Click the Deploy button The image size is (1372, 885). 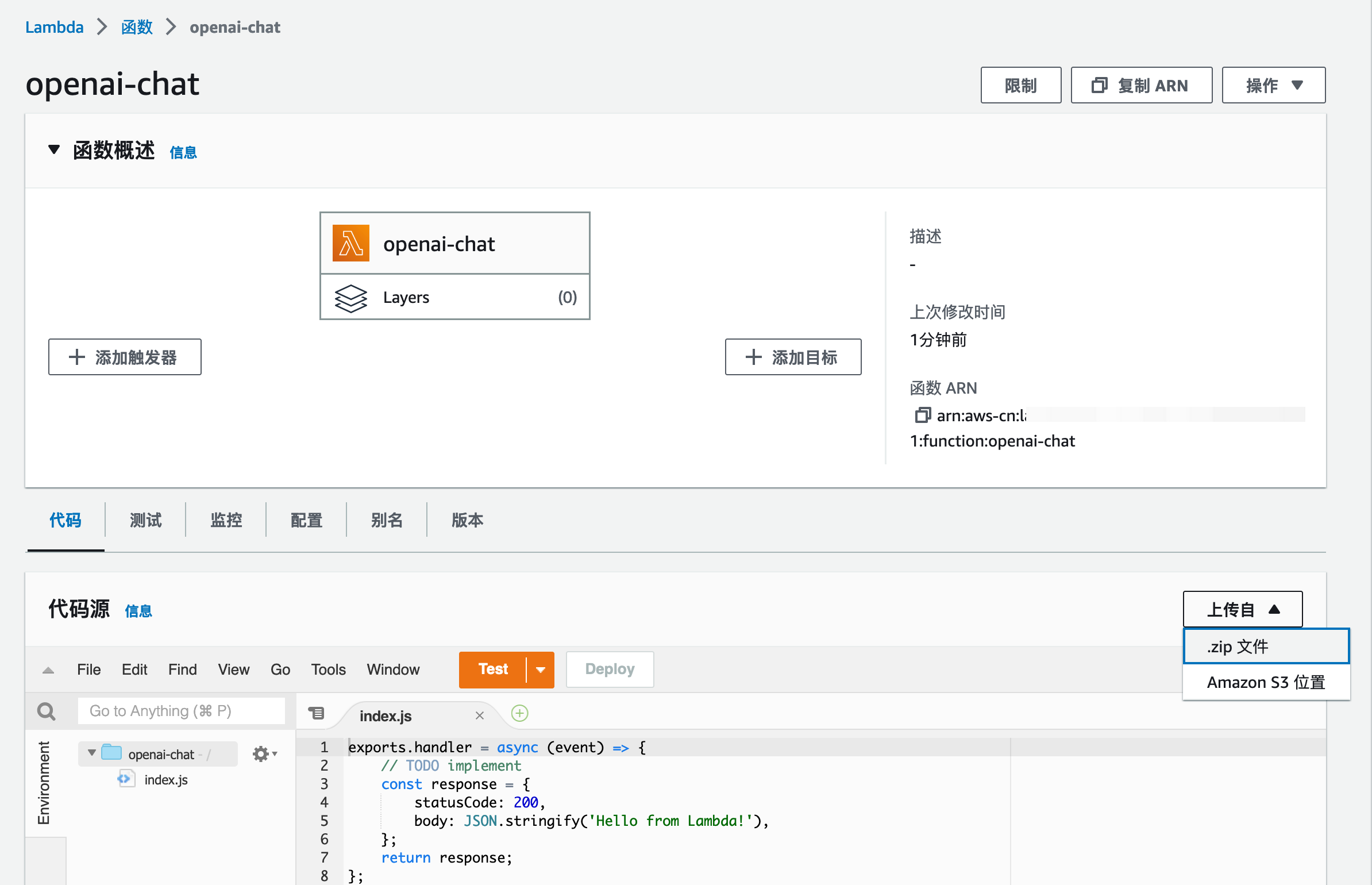pos(610,669)
